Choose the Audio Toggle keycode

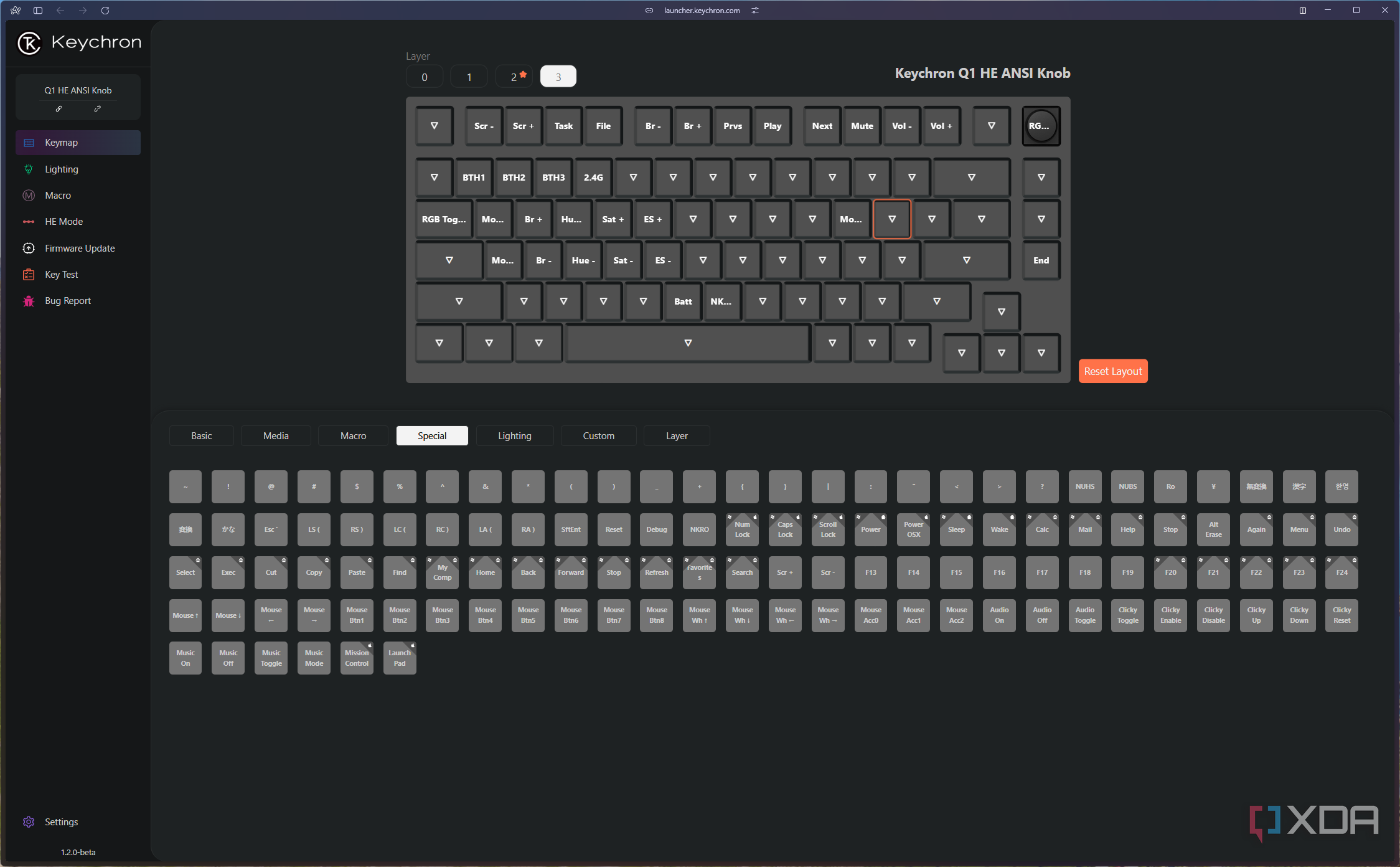[1084, 615]
